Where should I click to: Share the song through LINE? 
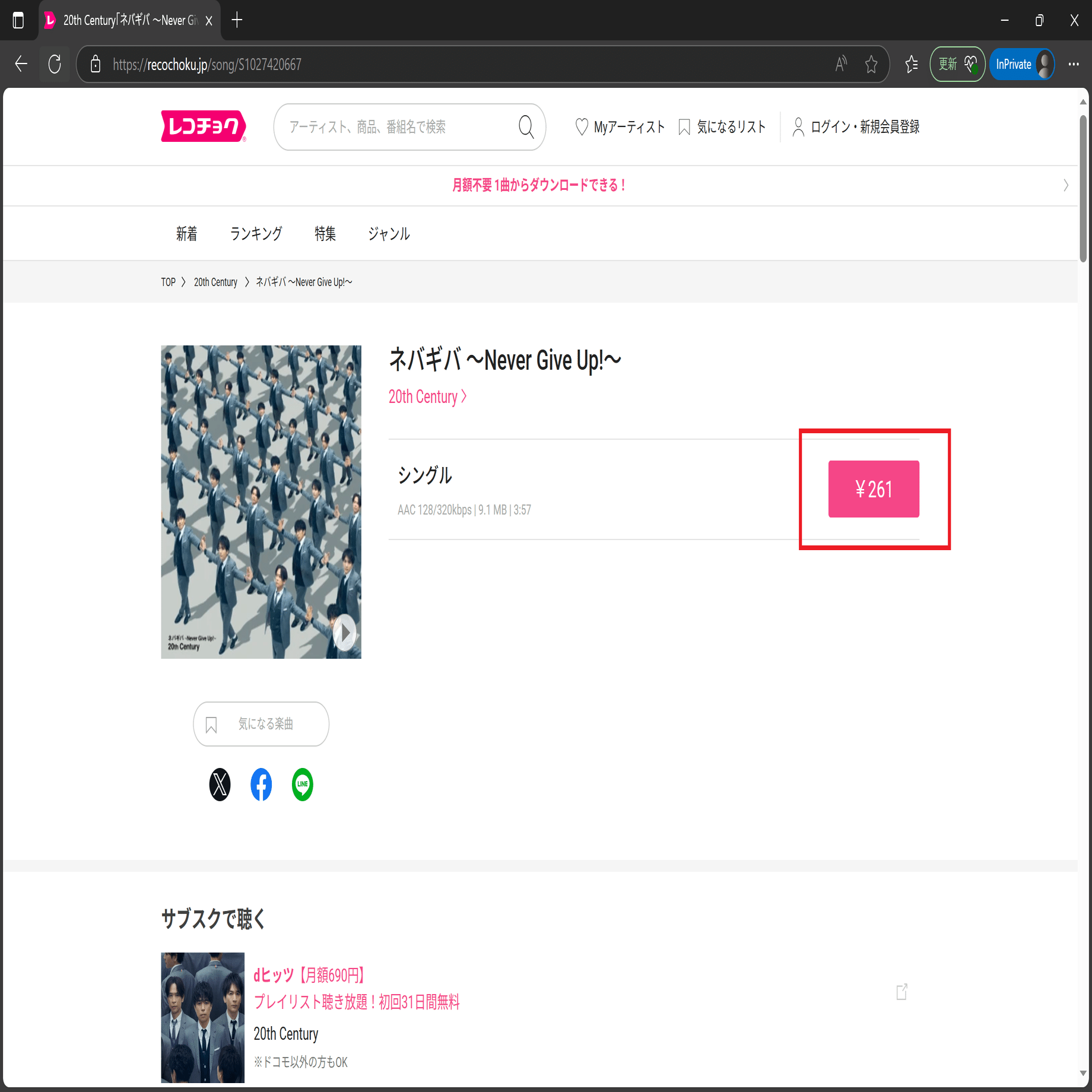(x=302, y=785)
